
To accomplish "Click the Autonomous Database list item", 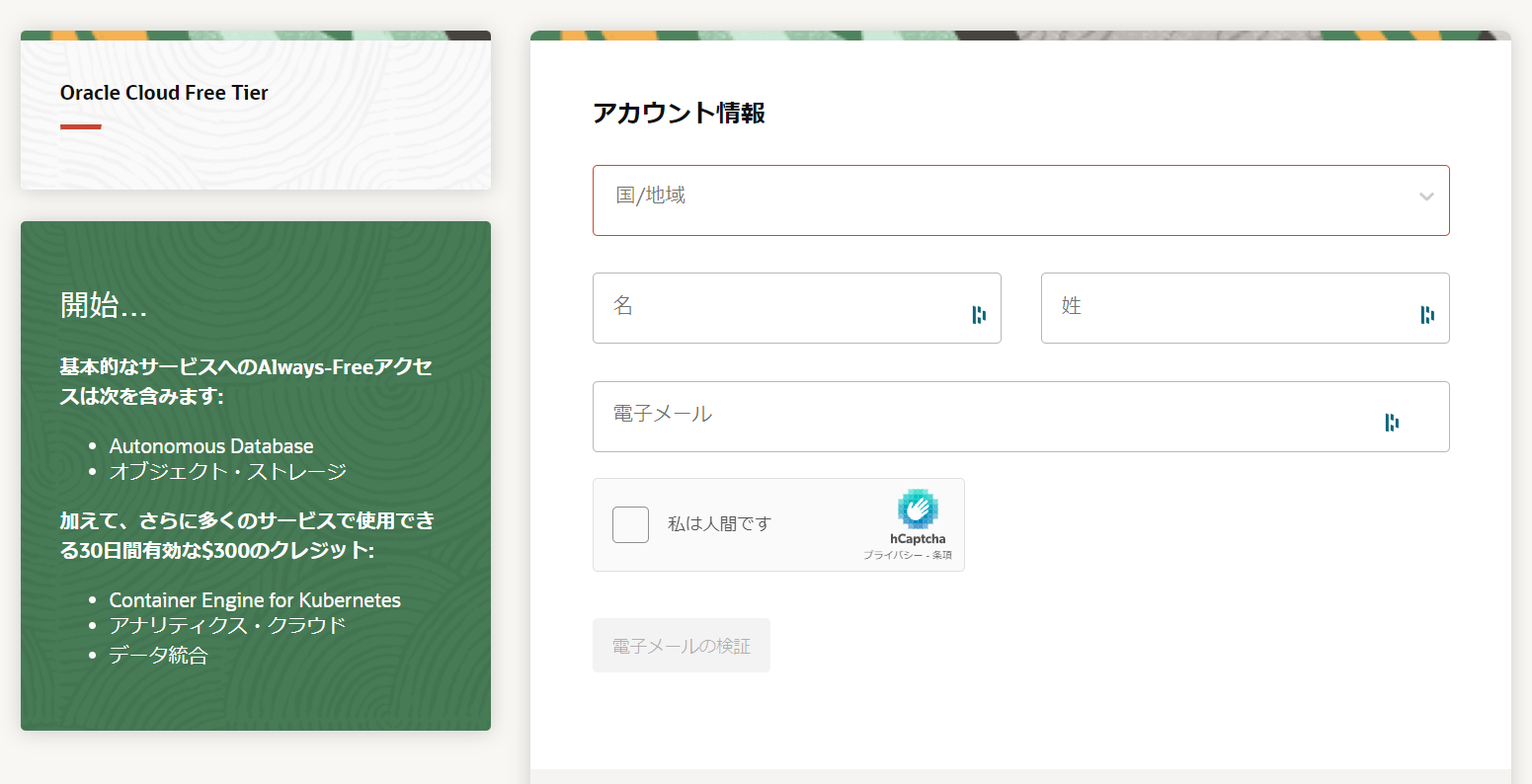I will [x=211, y=446].
